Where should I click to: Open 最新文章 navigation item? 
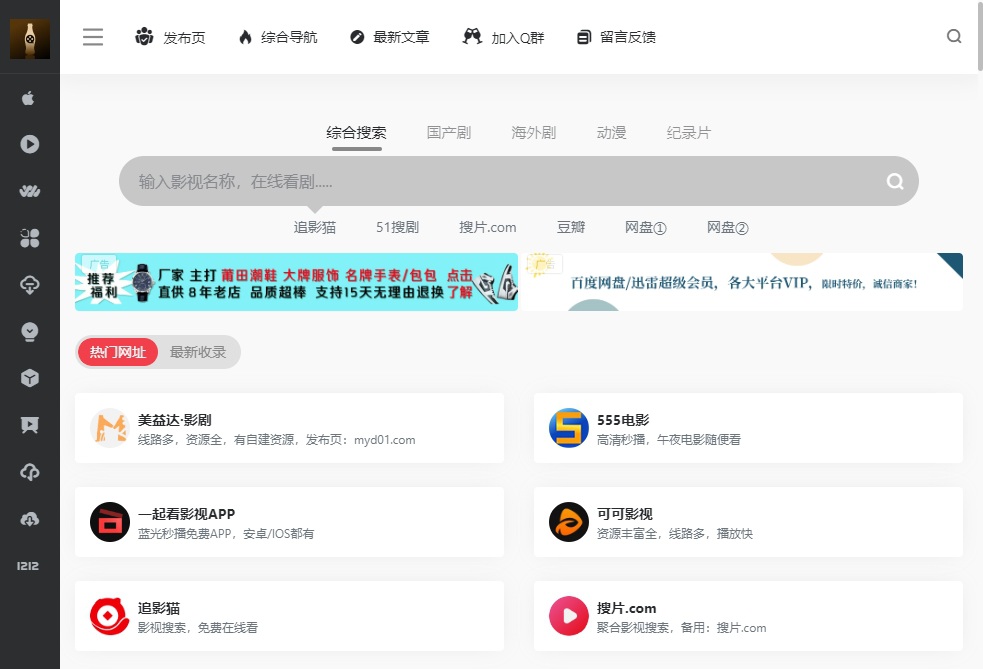point(389,37)
